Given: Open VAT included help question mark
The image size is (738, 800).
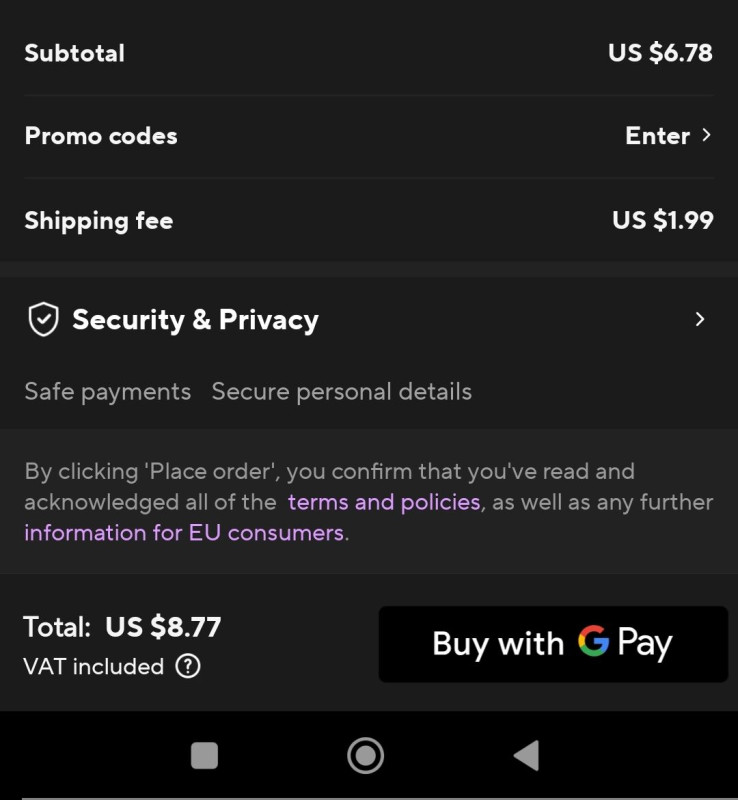Looking at the screenshot, I should (x=187, y=666).
